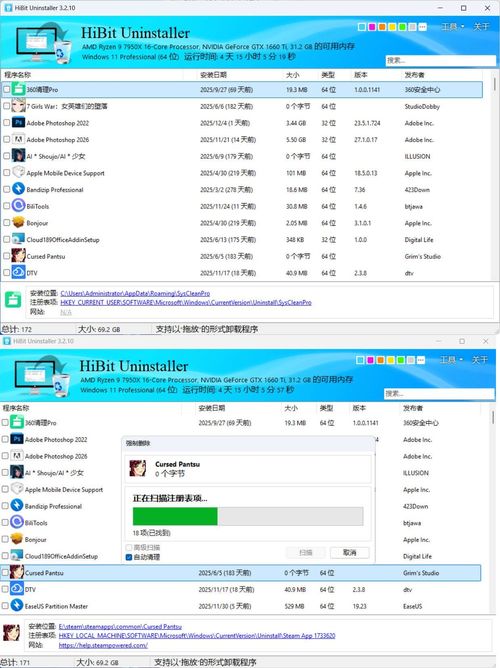The image size is (500, 668).
Task: Open more colors ellipsis swatch in top window
Action: (422, 27)
